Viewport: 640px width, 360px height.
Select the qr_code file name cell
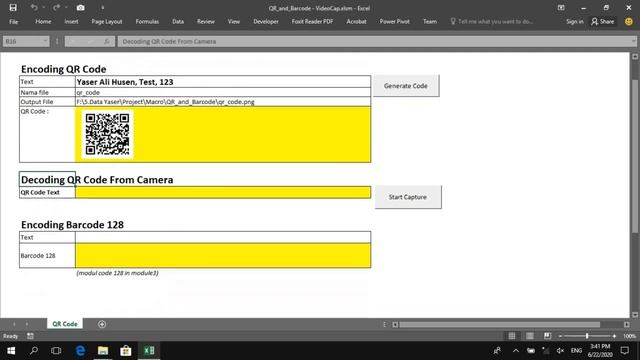coord(223,92)
